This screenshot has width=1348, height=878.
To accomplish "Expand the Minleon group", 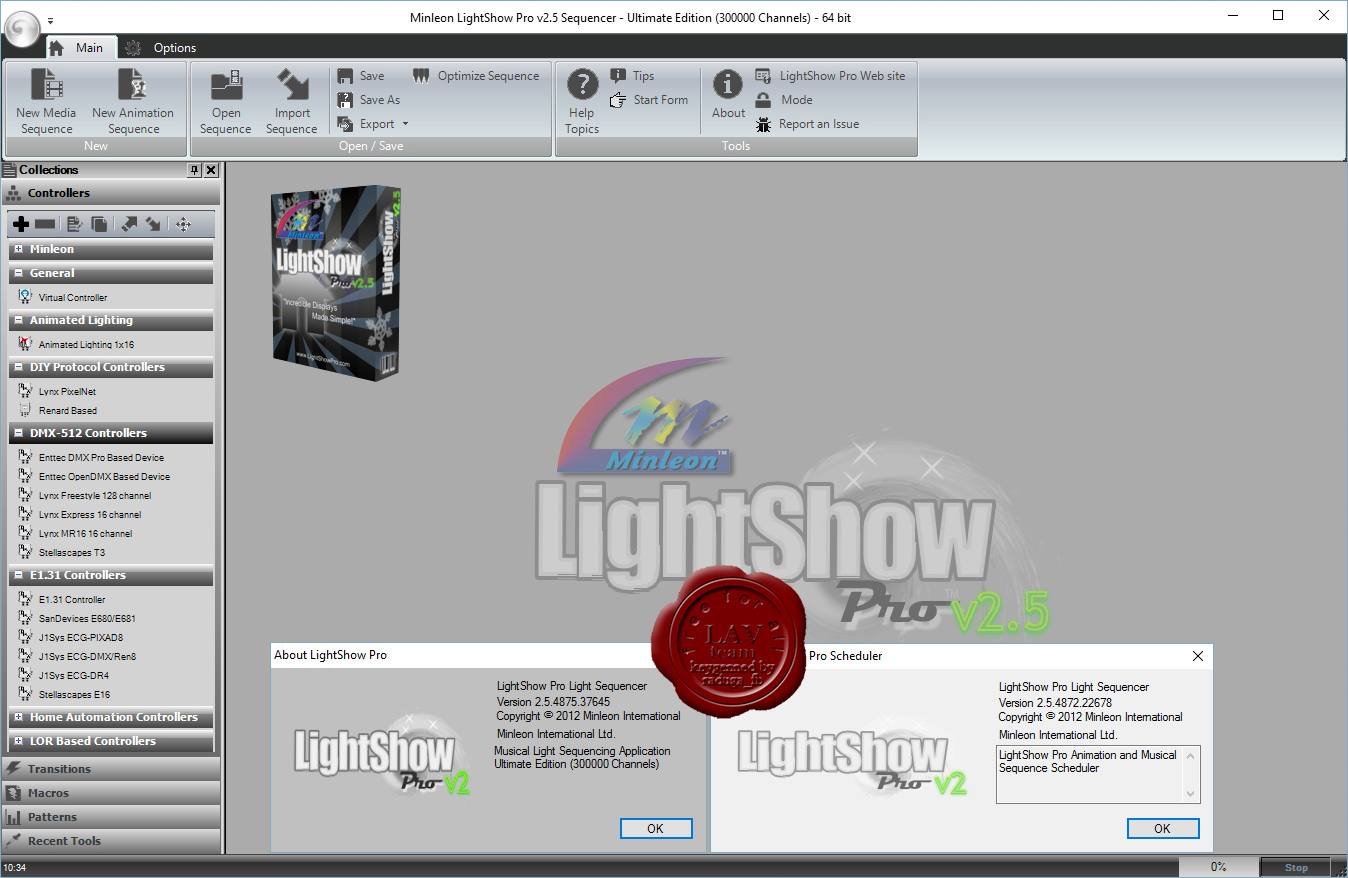I will point(19,249).
